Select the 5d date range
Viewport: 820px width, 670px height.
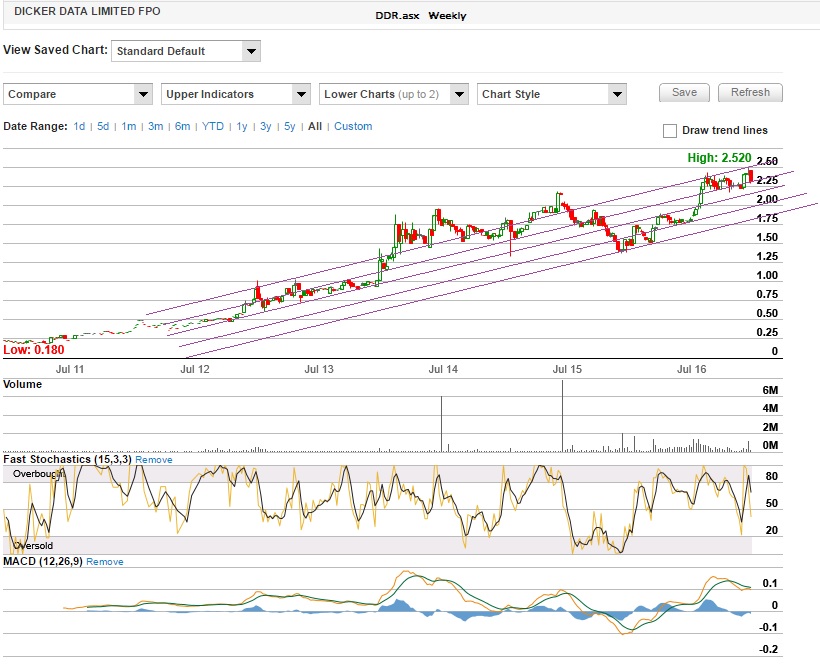[x=103, y=127]
